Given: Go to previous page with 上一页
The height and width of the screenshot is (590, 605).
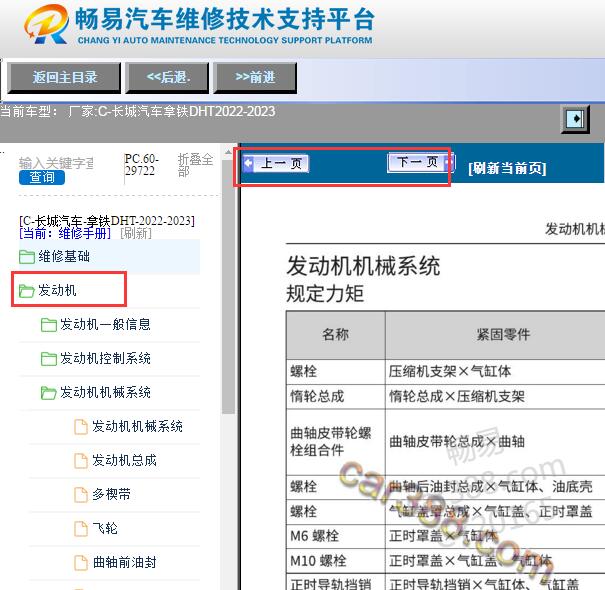Looking at the screenshot, I should coord(276,164).
